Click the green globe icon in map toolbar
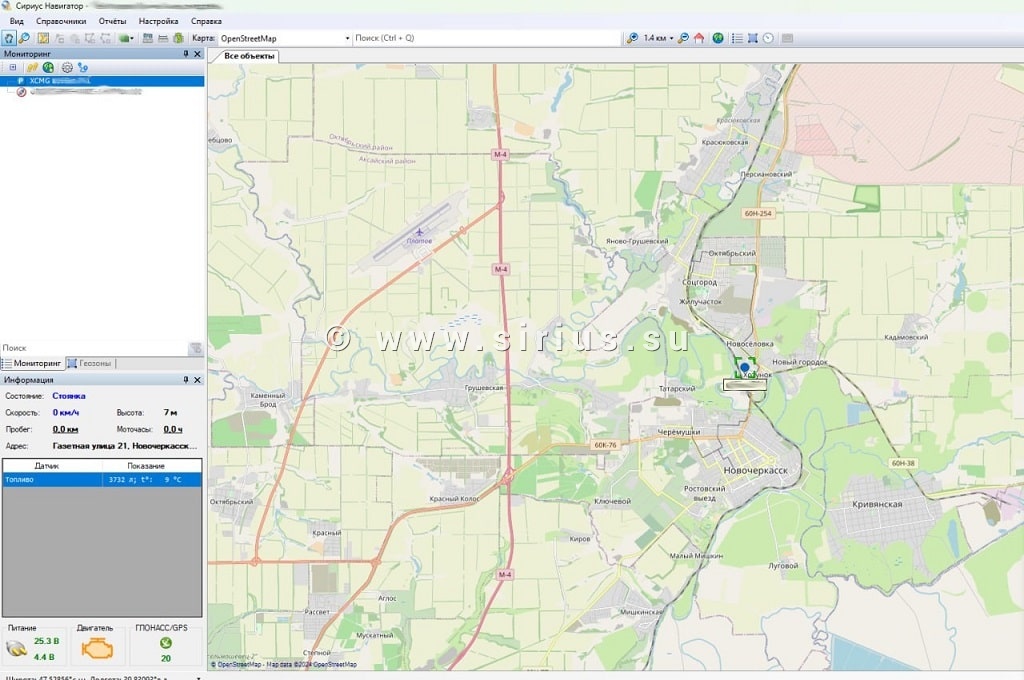Viewport: 1024px width, 680px height. coord(718,38)
